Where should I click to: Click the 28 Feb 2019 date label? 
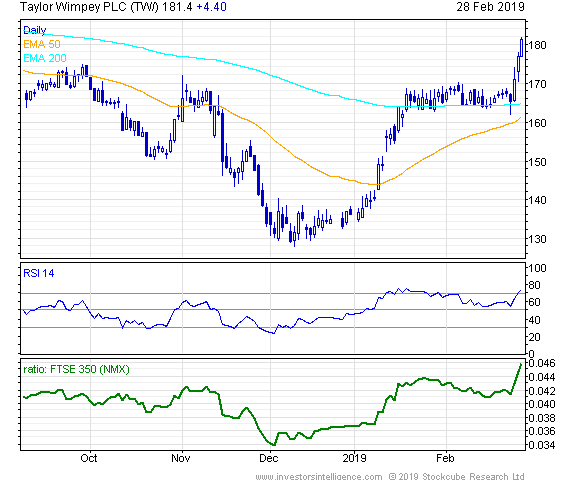coord(490,7)
